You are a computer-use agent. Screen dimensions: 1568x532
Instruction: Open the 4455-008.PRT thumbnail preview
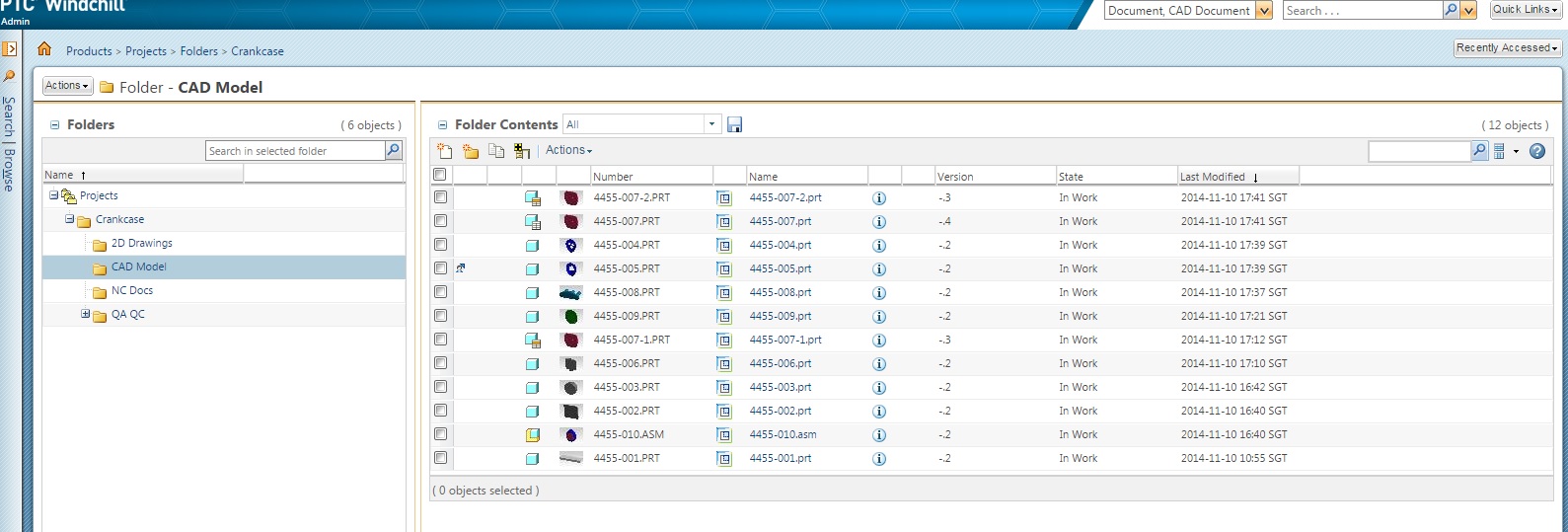570,292
